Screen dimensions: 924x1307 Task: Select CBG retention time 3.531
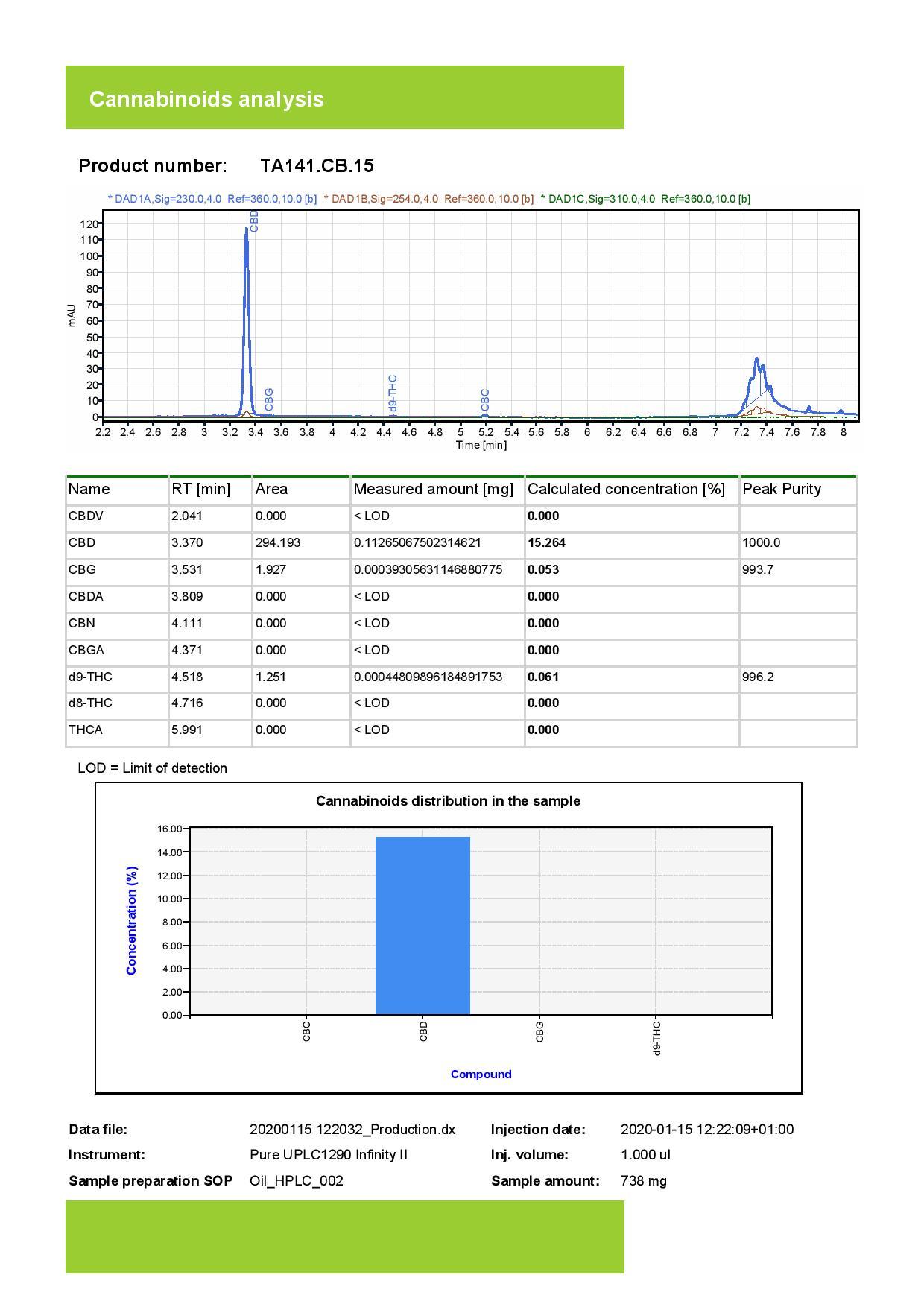tap(187, 569)
